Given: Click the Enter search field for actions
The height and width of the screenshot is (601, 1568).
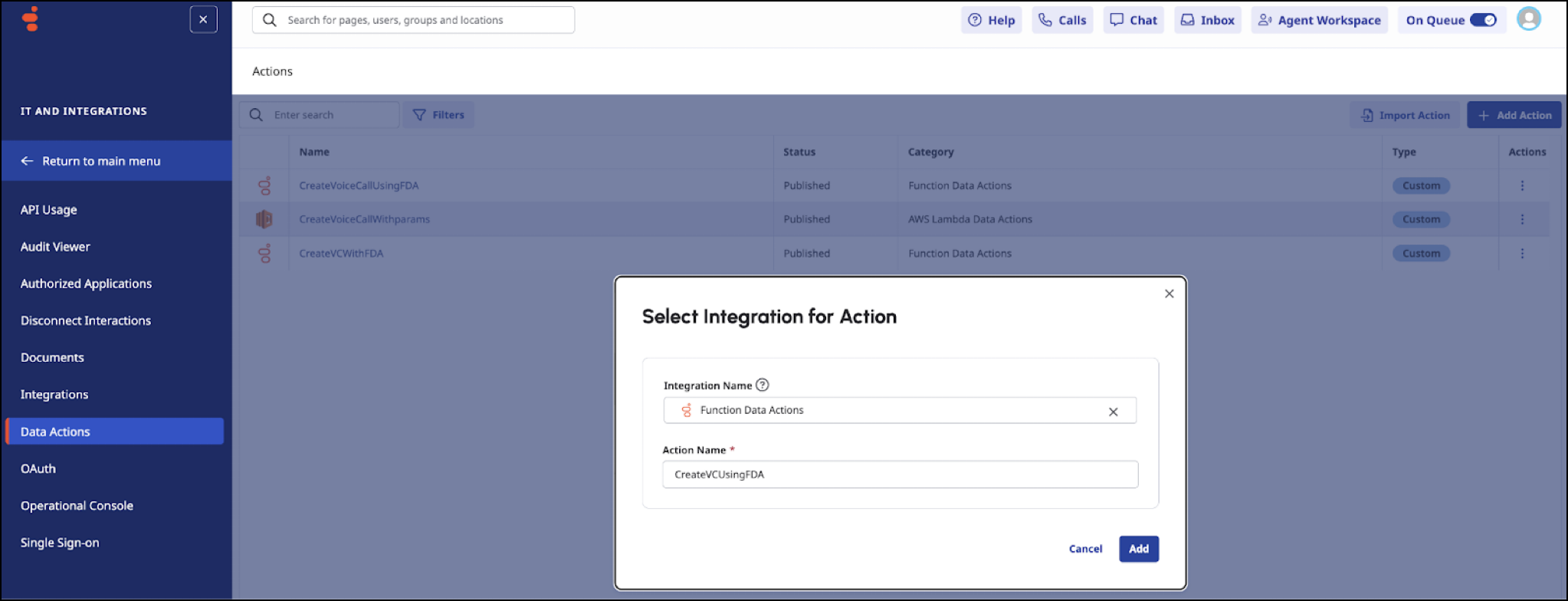Looking at the screenshot, I should click(x=320, y=115).
